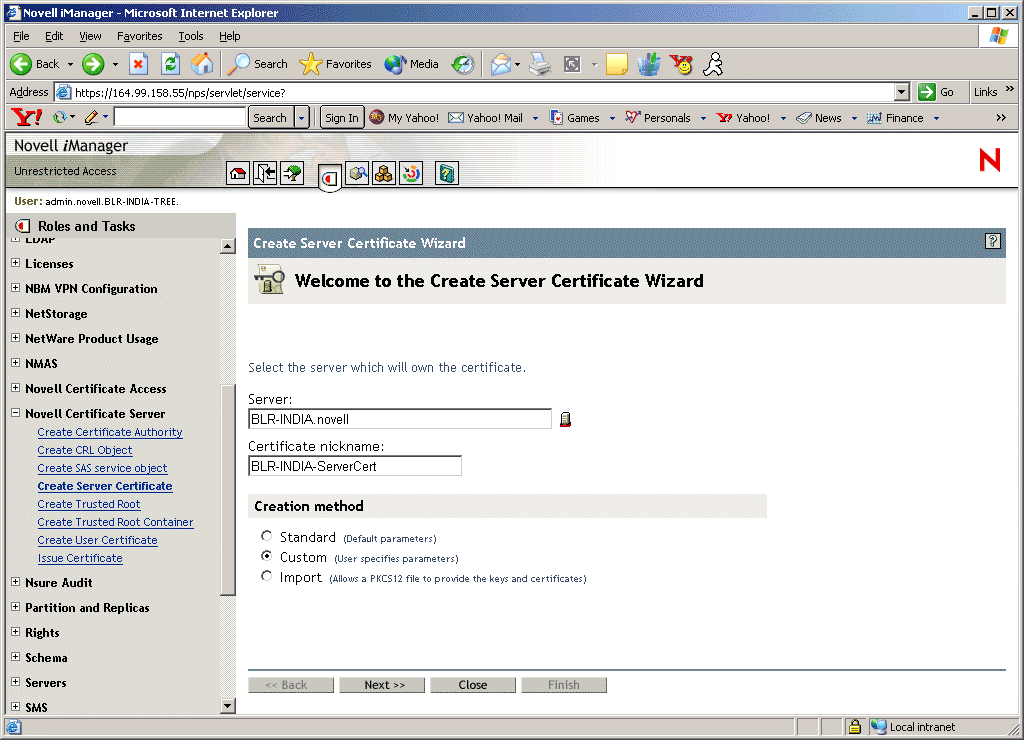Open the server object selector icon

(x=566, y=419)
